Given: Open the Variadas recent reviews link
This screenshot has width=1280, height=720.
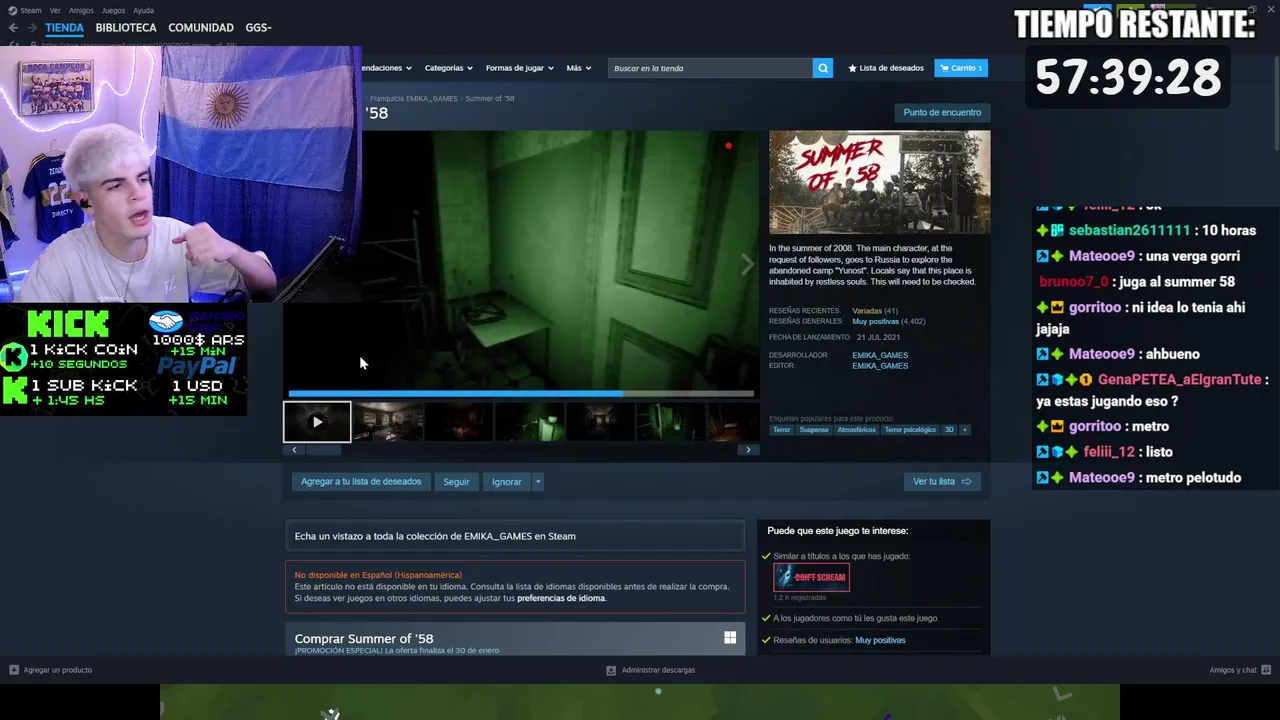Looking at the screenshot, I should [x=866, y=311].
